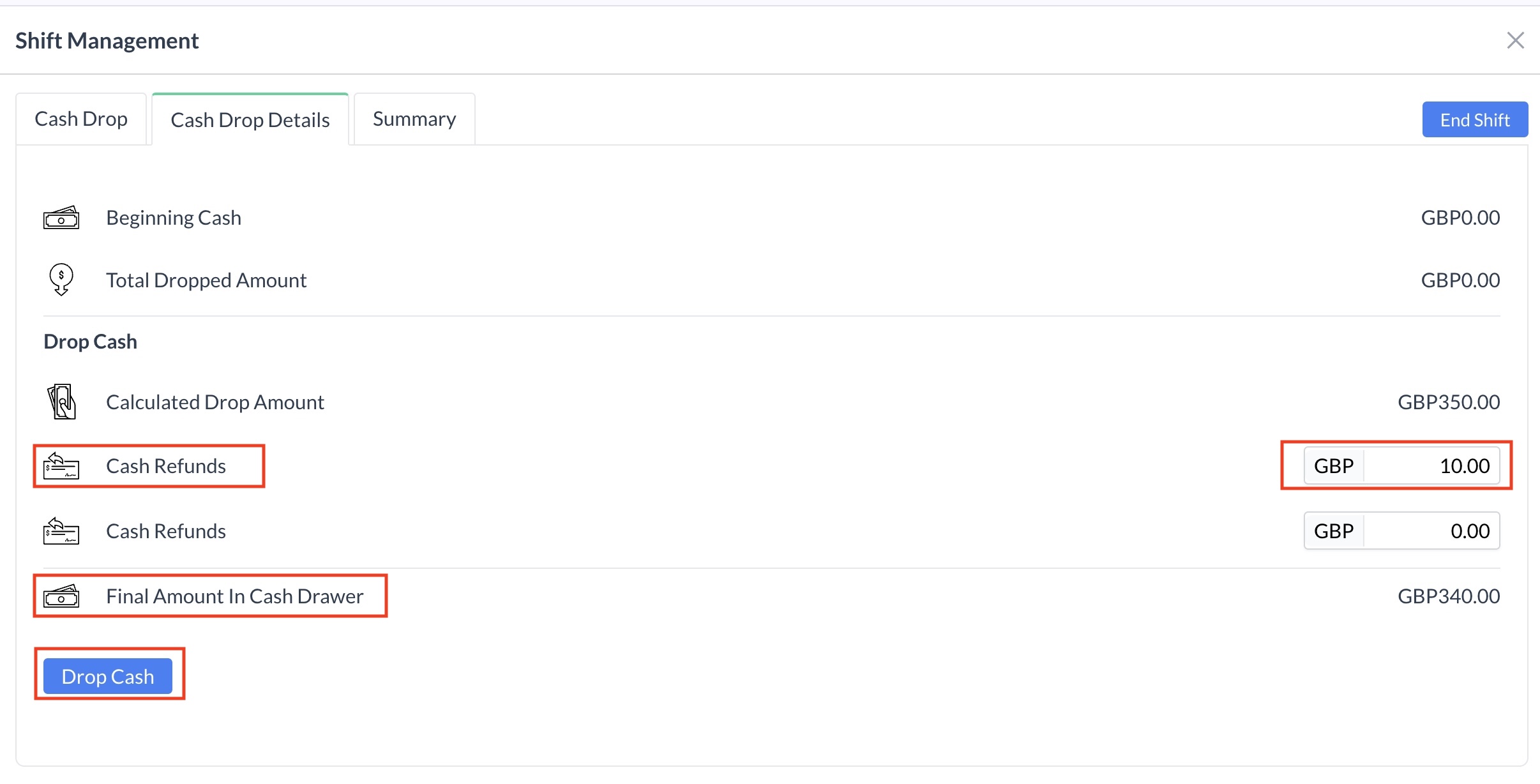Click the GBP340.00 final drawer amount

tap(1449, 596)
